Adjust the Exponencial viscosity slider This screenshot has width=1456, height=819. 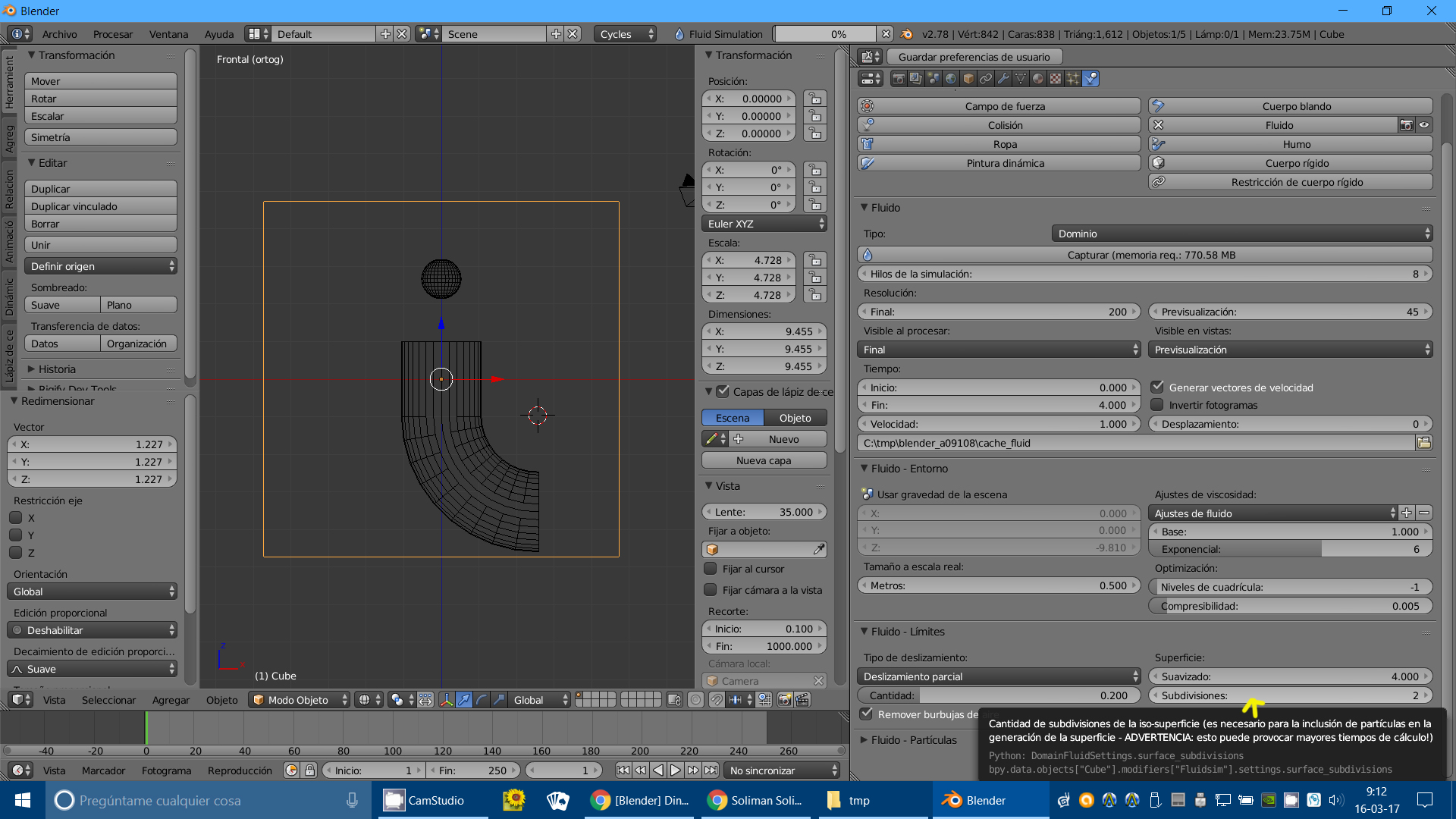click(x=1289, y=549)
